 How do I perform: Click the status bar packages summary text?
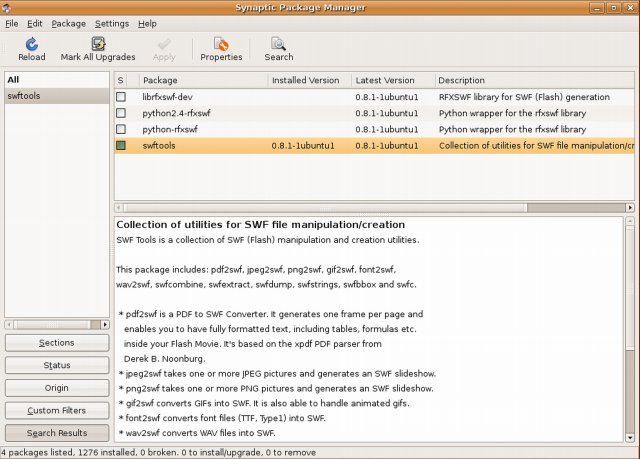point(158,452)
